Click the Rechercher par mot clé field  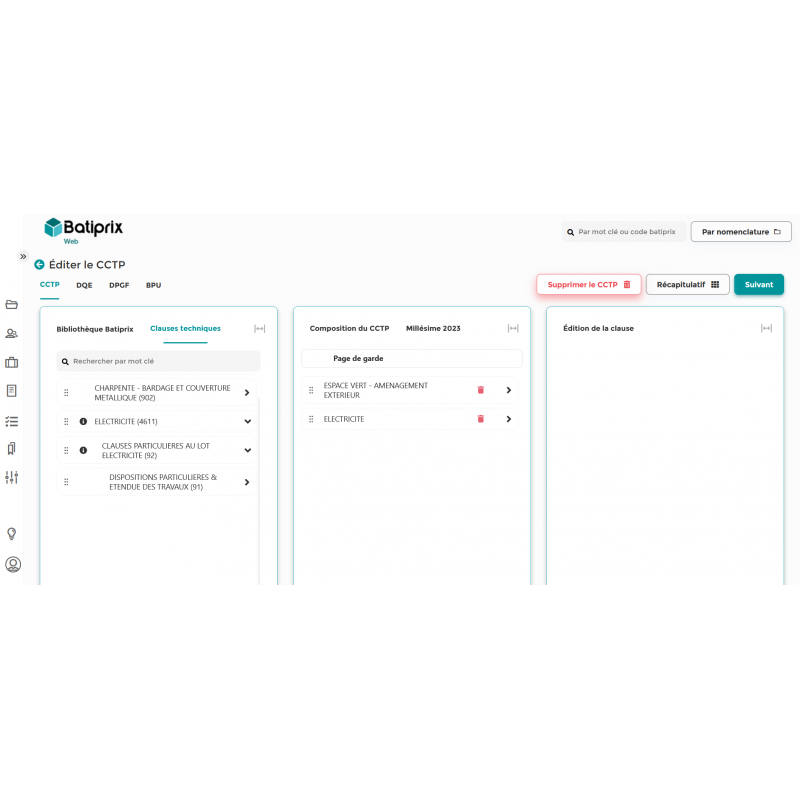(158, 361)
